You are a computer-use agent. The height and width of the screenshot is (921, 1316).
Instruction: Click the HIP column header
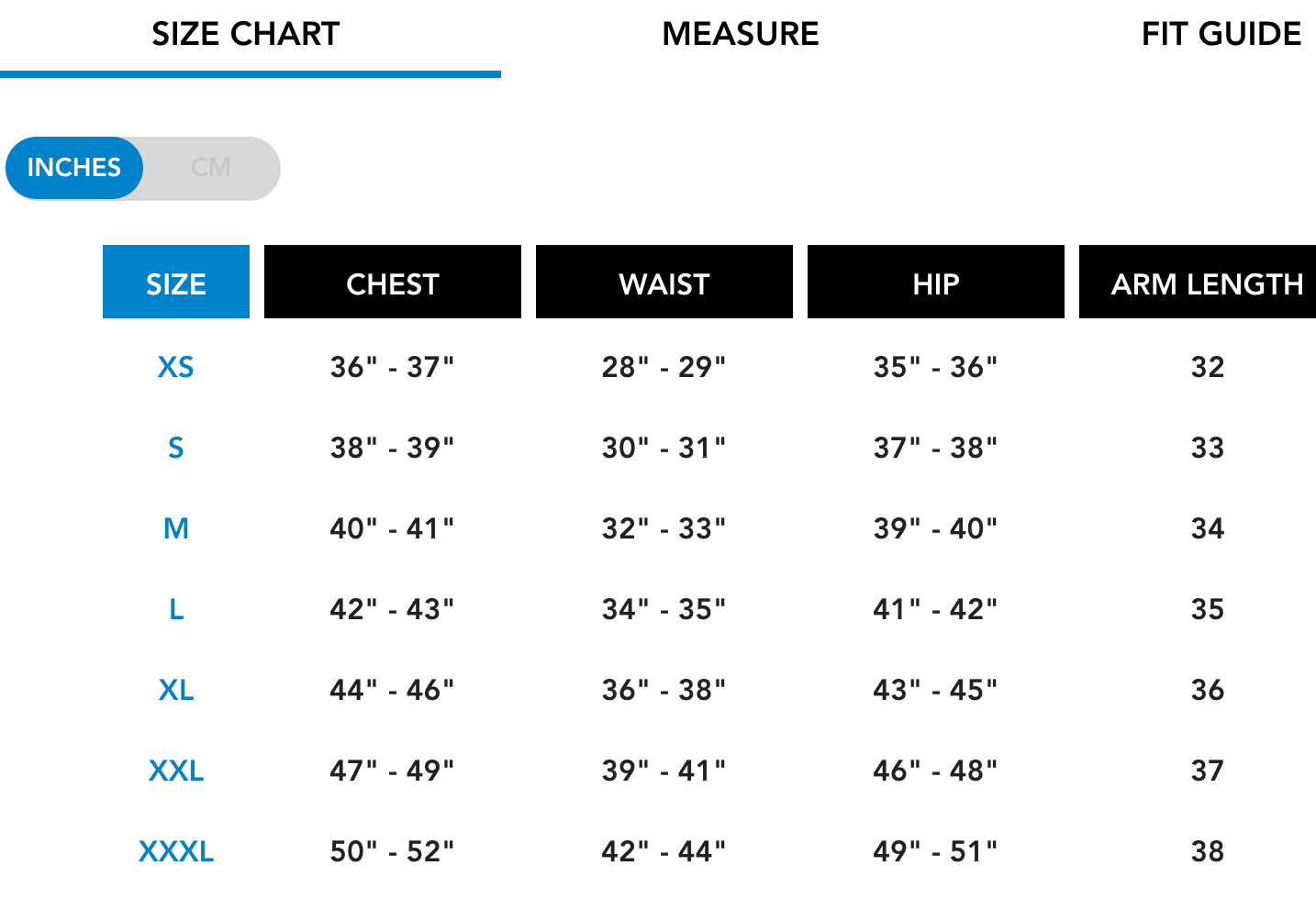(936, 282)
